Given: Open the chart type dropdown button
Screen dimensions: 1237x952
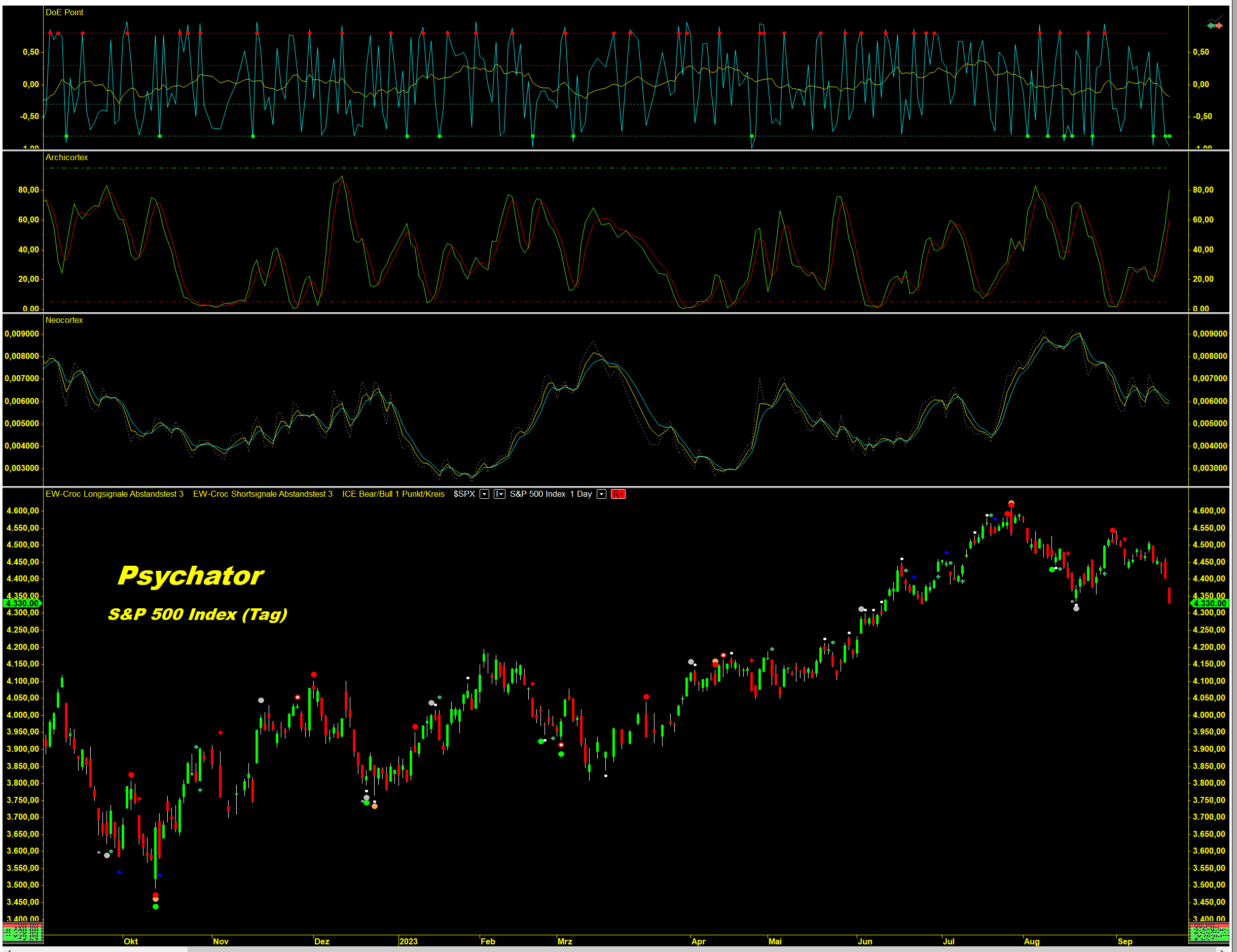Looking at the screenshot, I should [x=499, y=494].
